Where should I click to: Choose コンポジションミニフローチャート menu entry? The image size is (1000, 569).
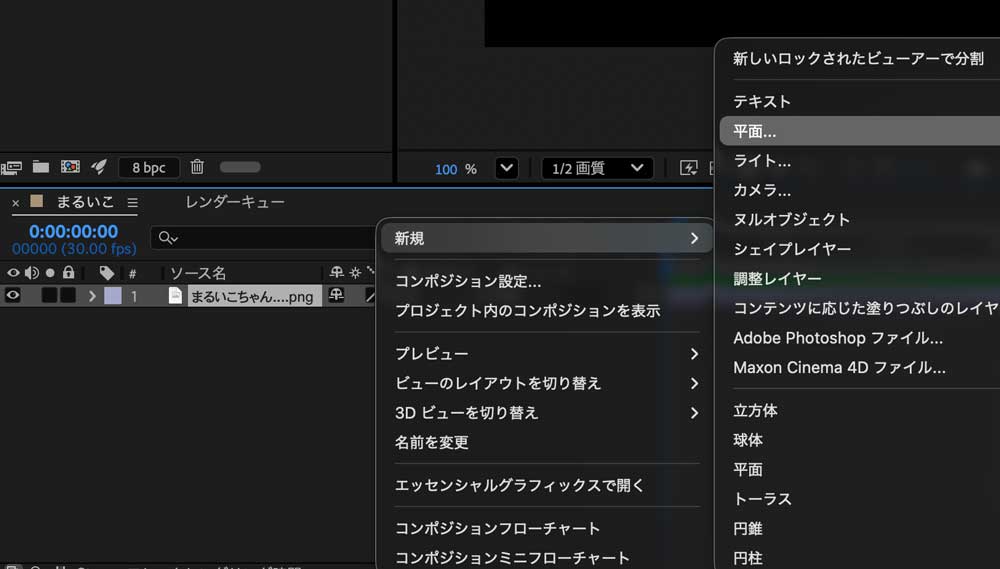coord(512,558)
